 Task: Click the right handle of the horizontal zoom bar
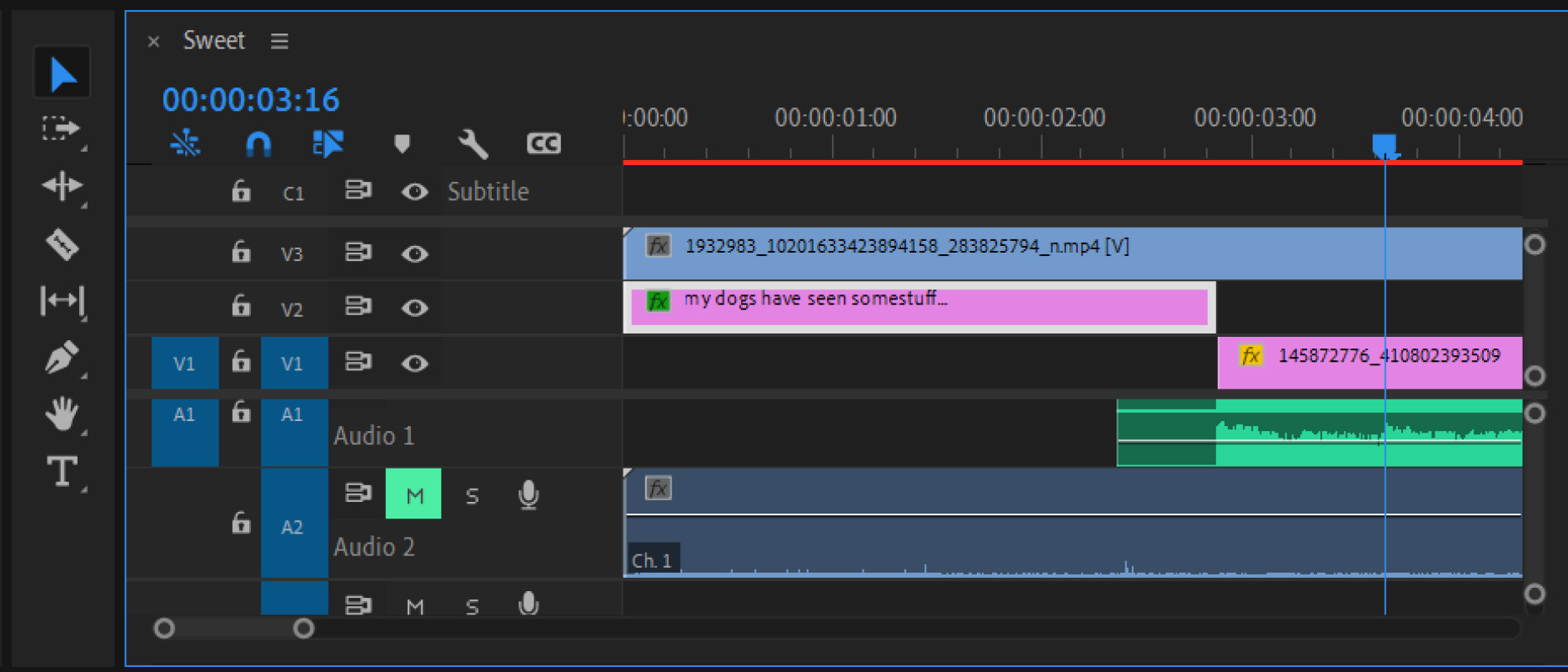click(303, 628)
